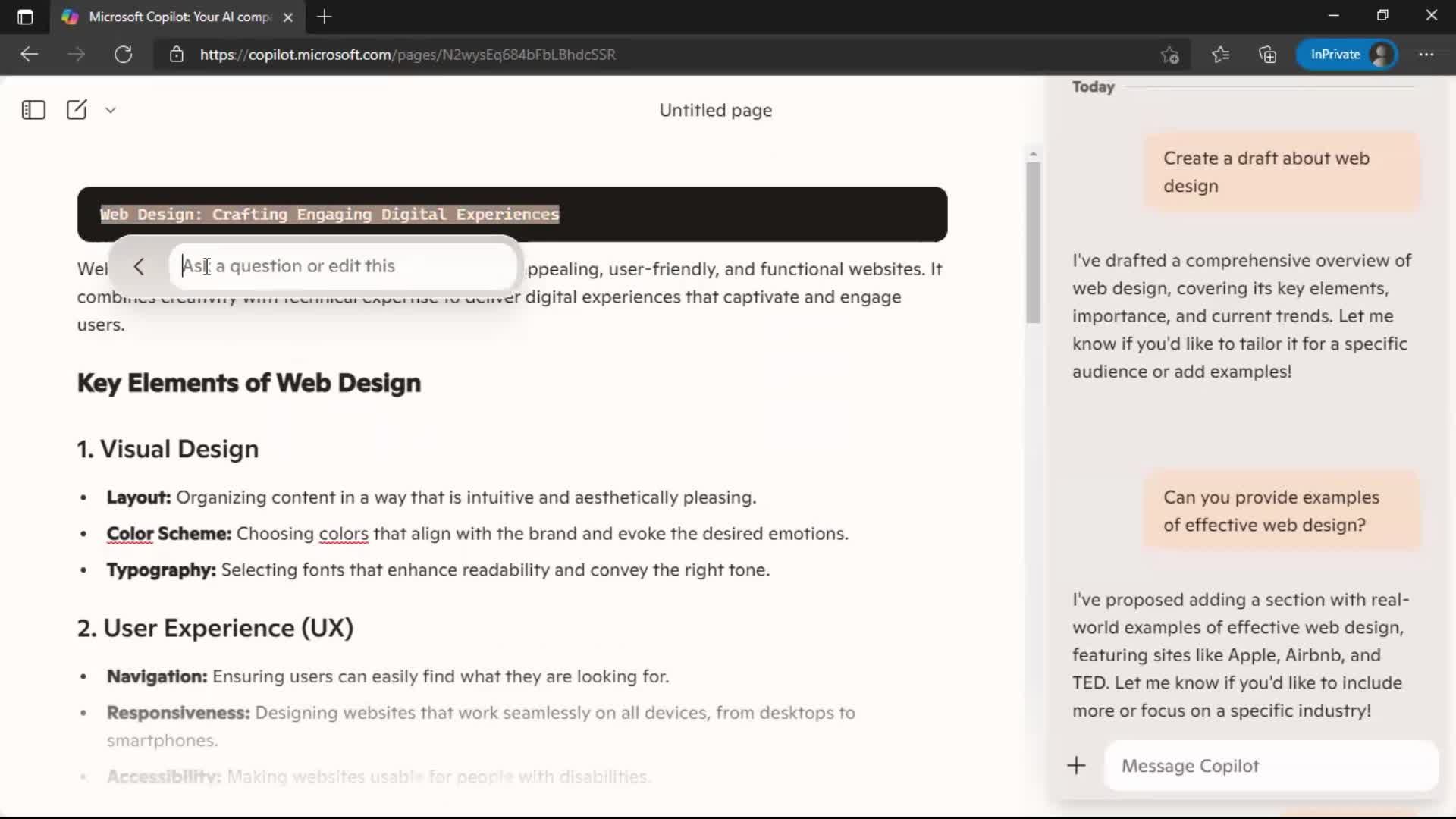Select the Microsoft Copilot tab
Viewport: 1456px width, 819px height.
tap(178, 17)
